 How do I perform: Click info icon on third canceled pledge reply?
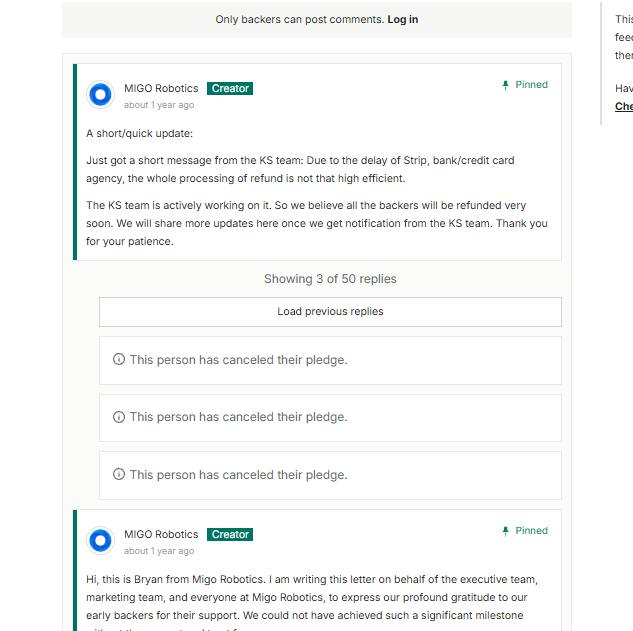[x=119, y=474]
